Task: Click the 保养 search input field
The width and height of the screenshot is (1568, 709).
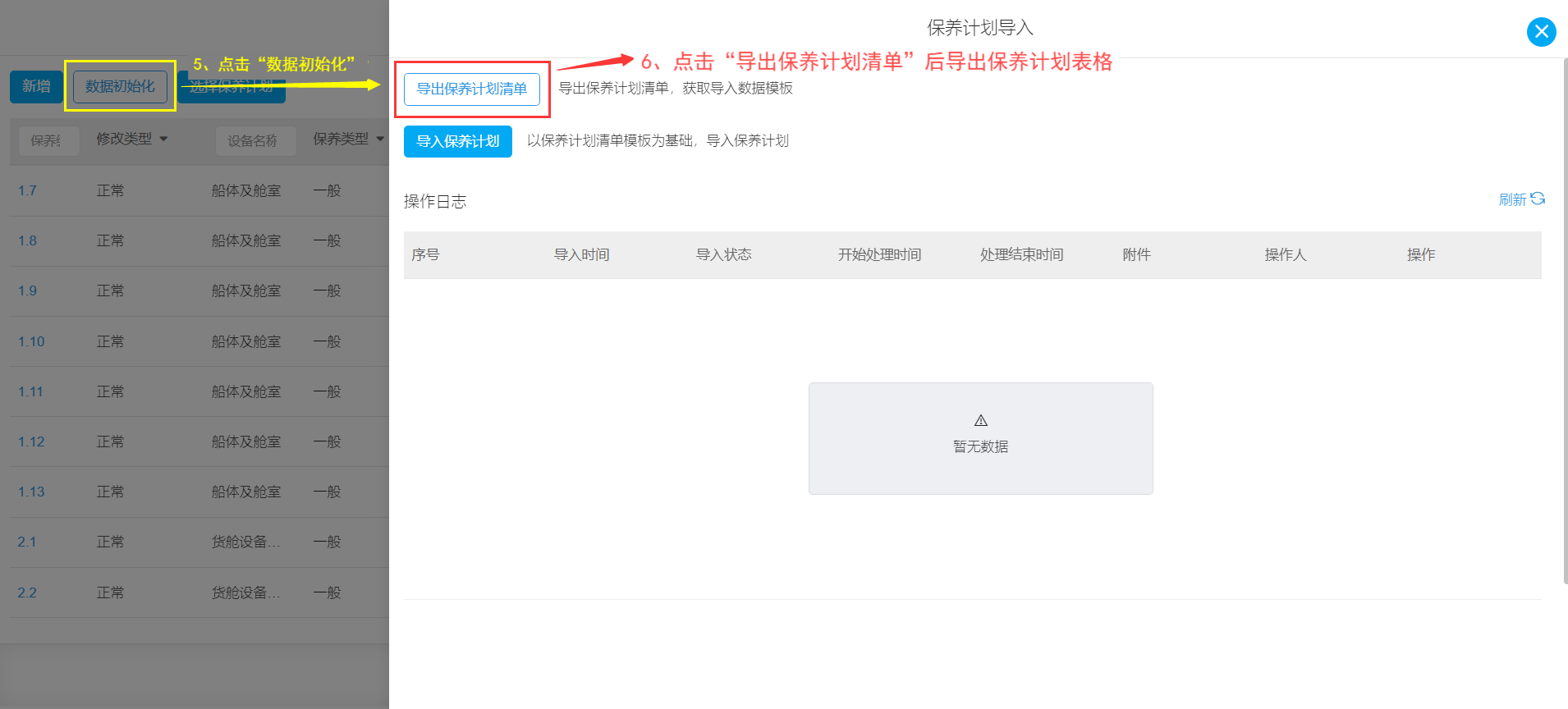Action: [49, 140]
